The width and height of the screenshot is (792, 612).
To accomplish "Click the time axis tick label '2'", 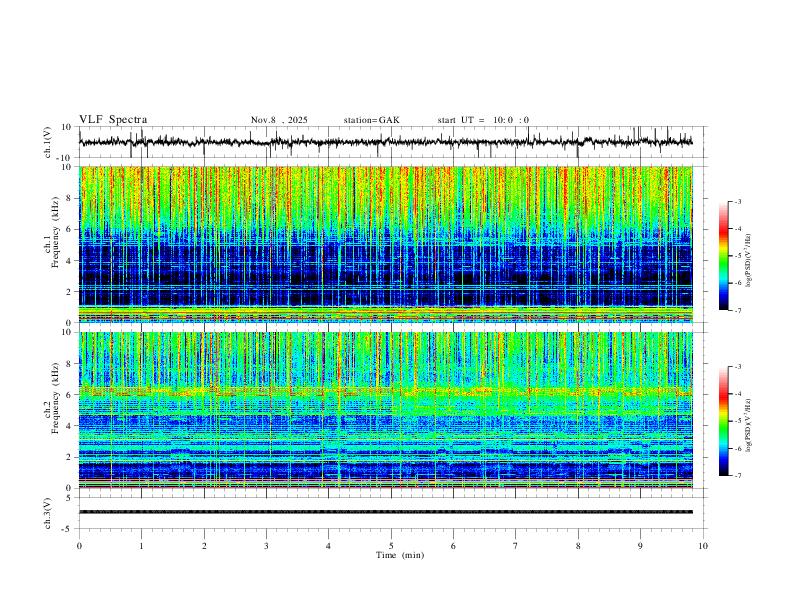I will pos(204,546).
